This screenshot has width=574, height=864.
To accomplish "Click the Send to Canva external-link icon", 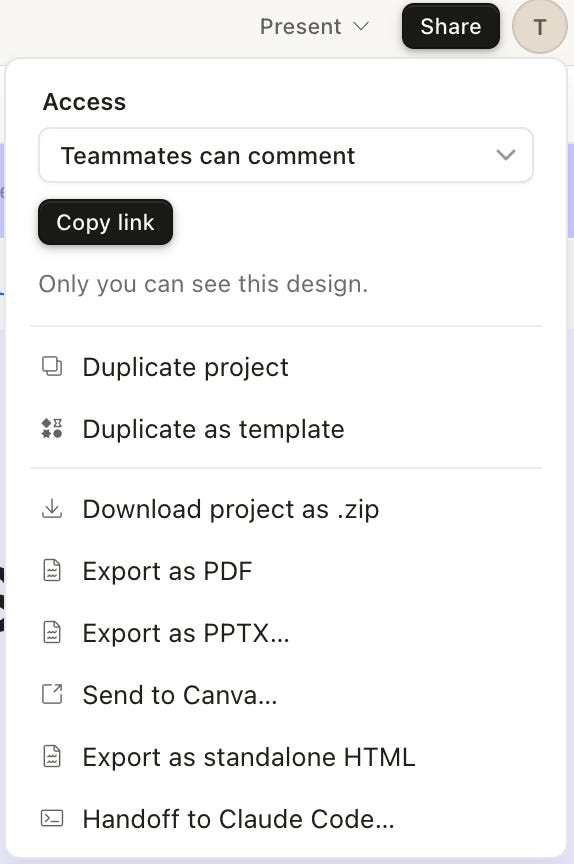I will coord(52,694).
